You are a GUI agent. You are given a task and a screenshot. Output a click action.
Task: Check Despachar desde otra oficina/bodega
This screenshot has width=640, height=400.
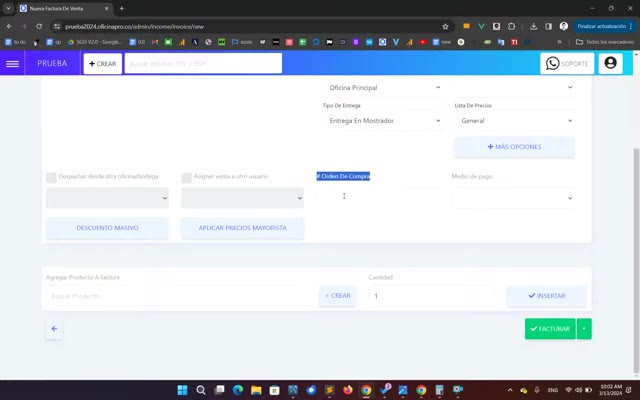coord(51,177)
